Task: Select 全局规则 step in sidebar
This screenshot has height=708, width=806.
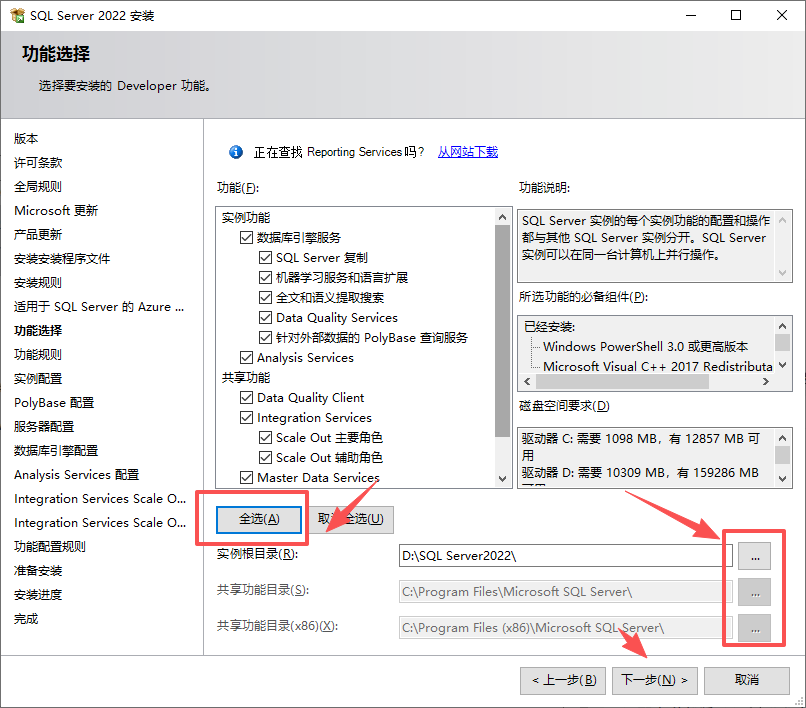Action: click(38, 187)
